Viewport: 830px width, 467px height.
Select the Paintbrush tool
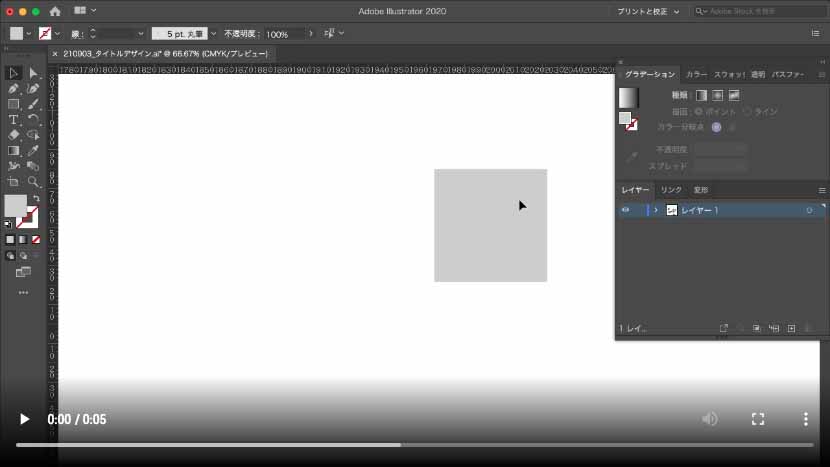pyautogui.click(x=33, y=104)
